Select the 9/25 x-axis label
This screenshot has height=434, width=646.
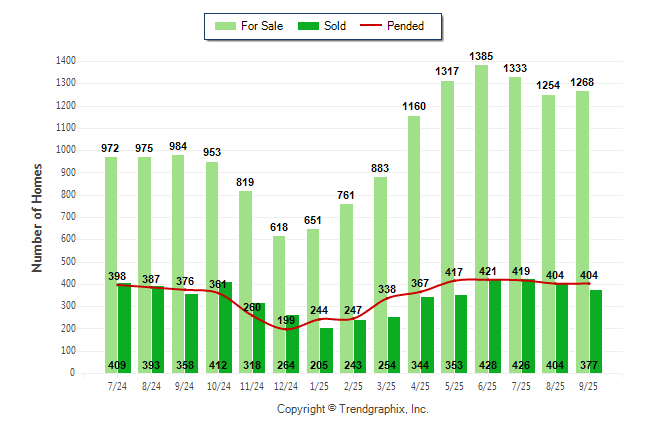(590, 386)
